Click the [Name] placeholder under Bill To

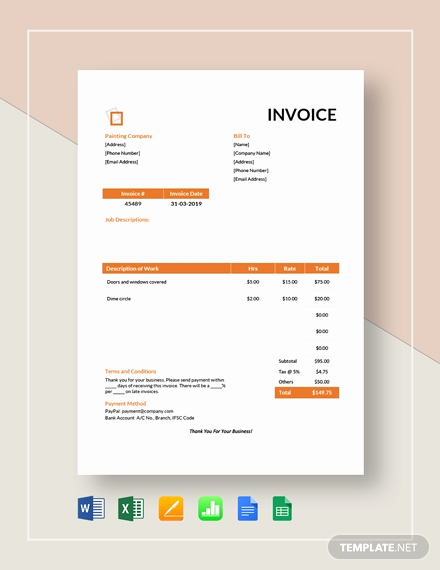pos(241,145)
